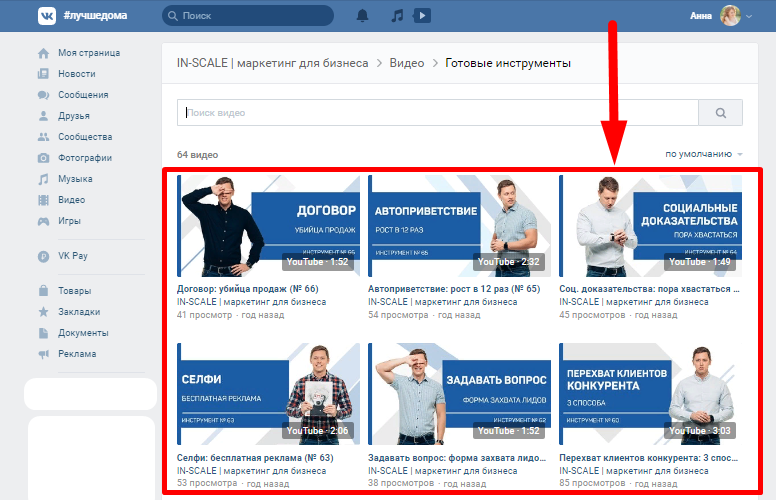Click 85 просмотров text under Перехват video

(x=592, y=483)
